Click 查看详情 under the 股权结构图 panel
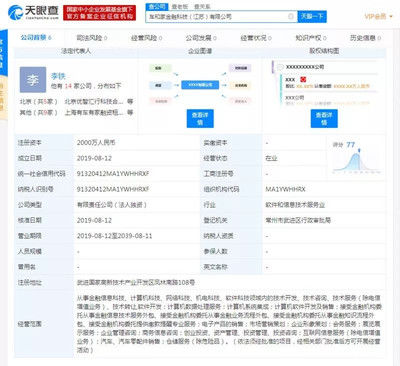 point(324,119)
